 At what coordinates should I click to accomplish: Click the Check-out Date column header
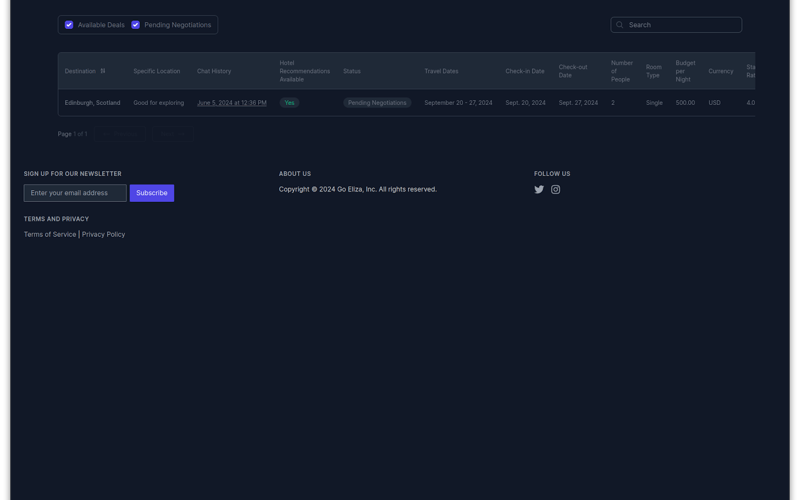pyautogui.click(x=572, y=71)
